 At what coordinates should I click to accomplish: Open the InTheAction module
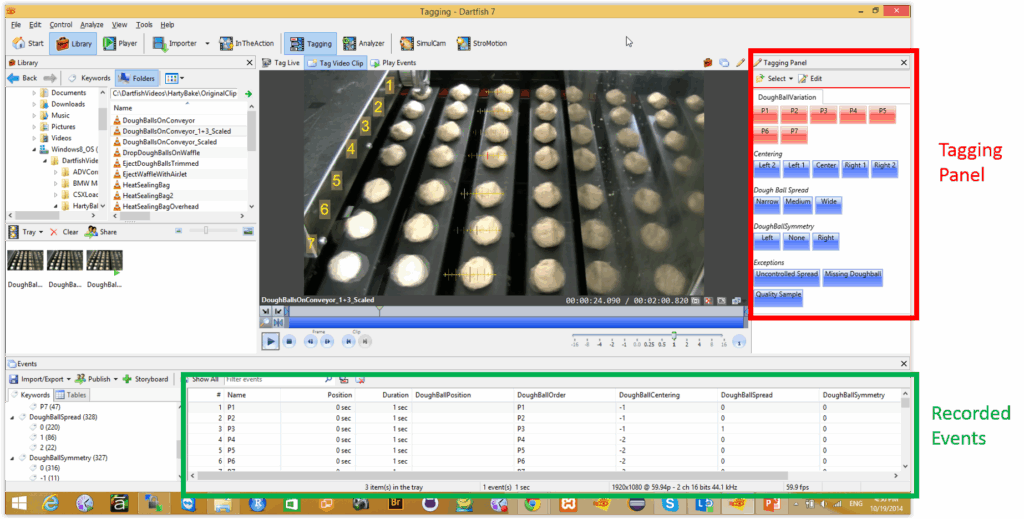click(247, 43)
